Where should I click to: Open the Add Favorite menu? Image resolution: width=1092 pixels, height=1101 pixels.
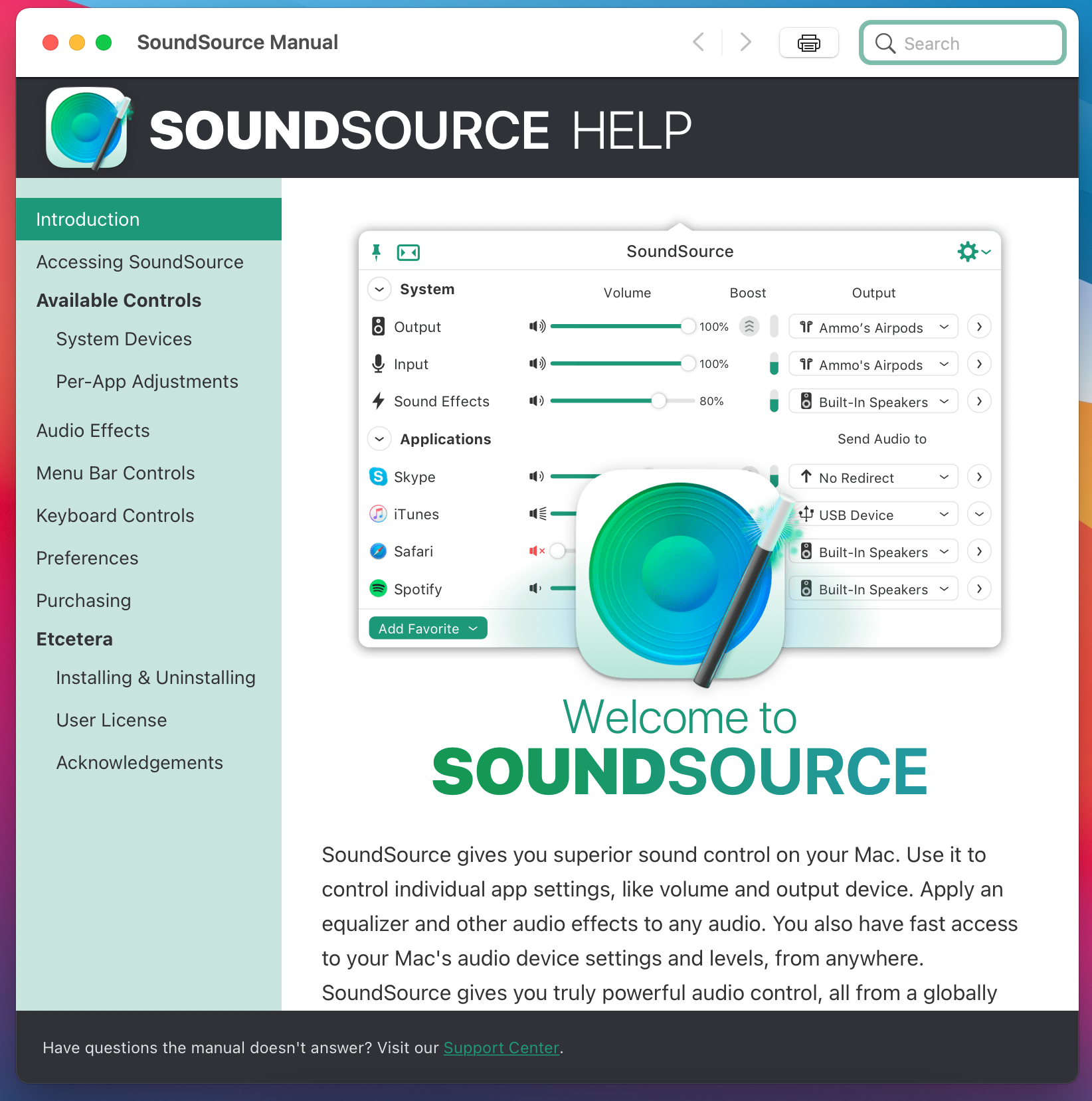click(x=428, y=628)
